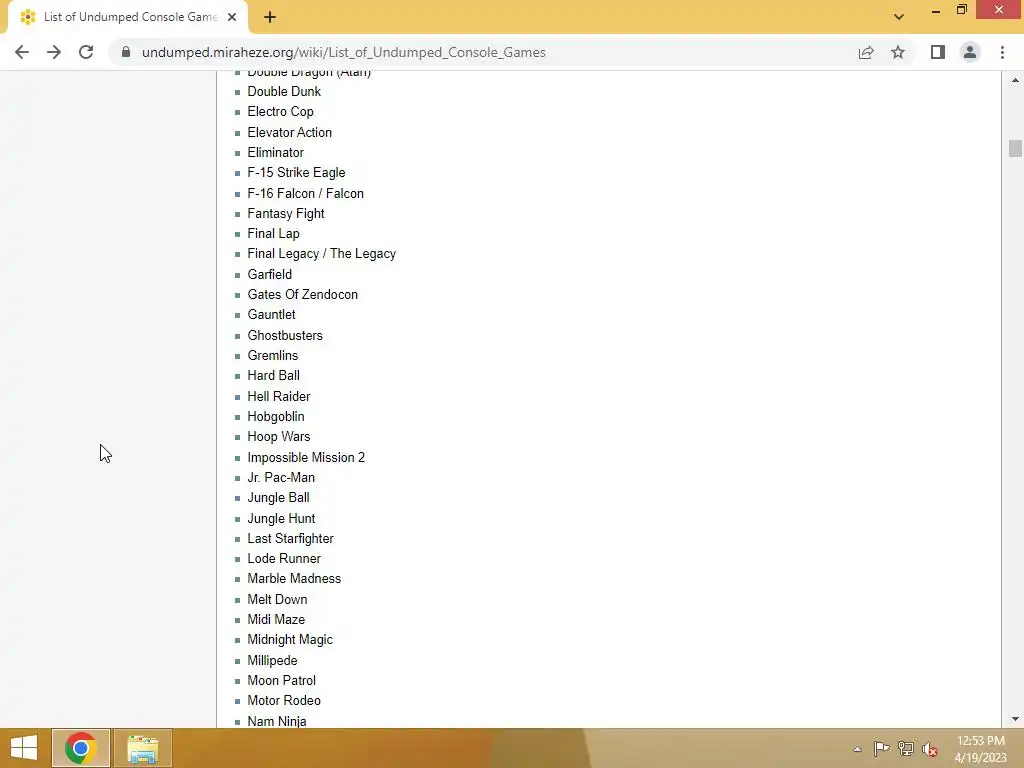This screenshot has width=1024, height=768.
Task: Share this page via share icon
Action: 866,52
